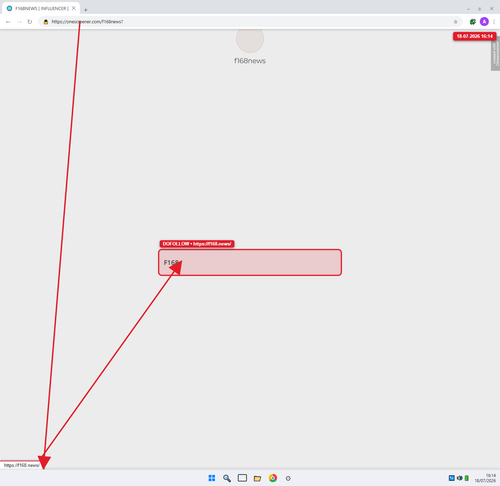Open the Windows Start menu
Viewport: 500px width, 486px height.
click(x=212, y=478)
